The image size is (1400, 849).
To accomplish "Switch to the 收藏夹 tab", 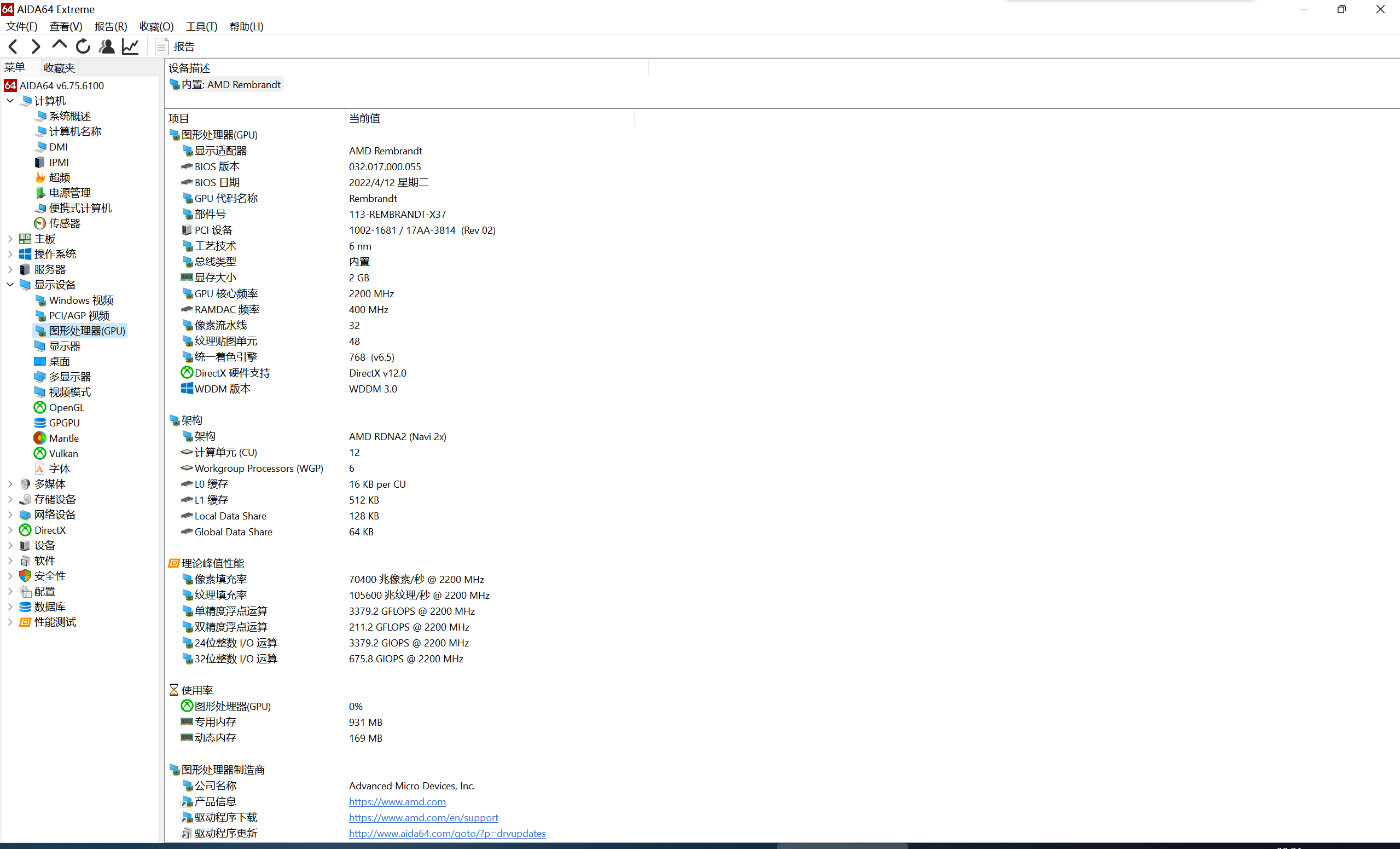I will point(59,68).
